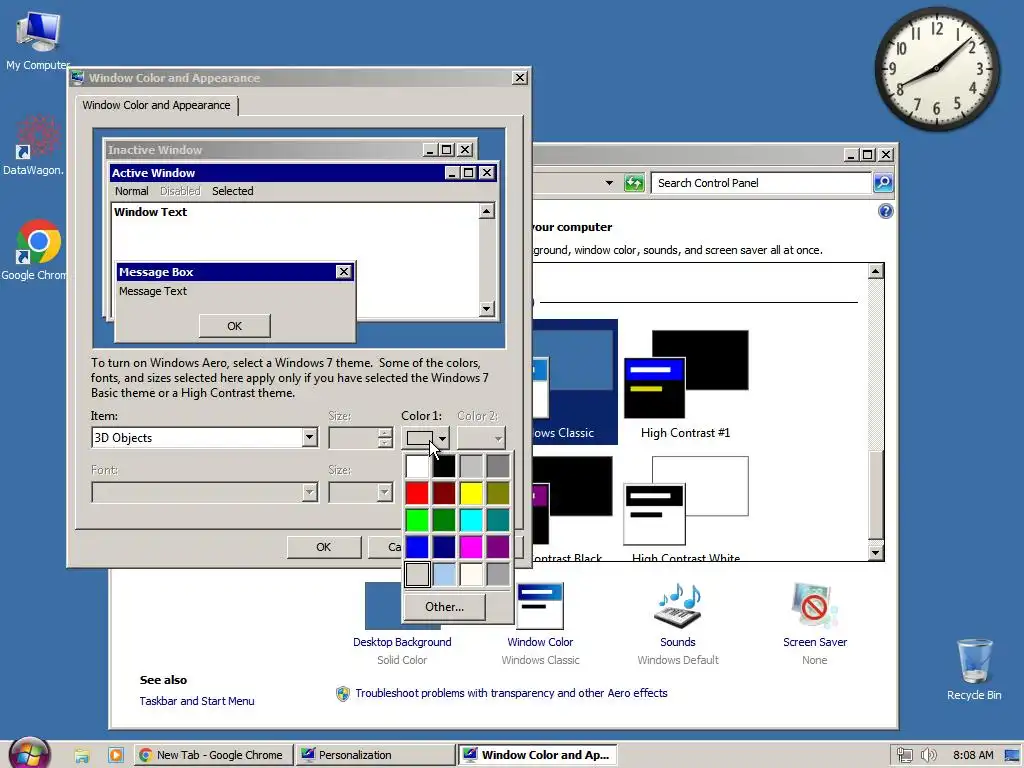Click Normal menu in the preview window
The image size is (1024, 768).
(131, 191)
